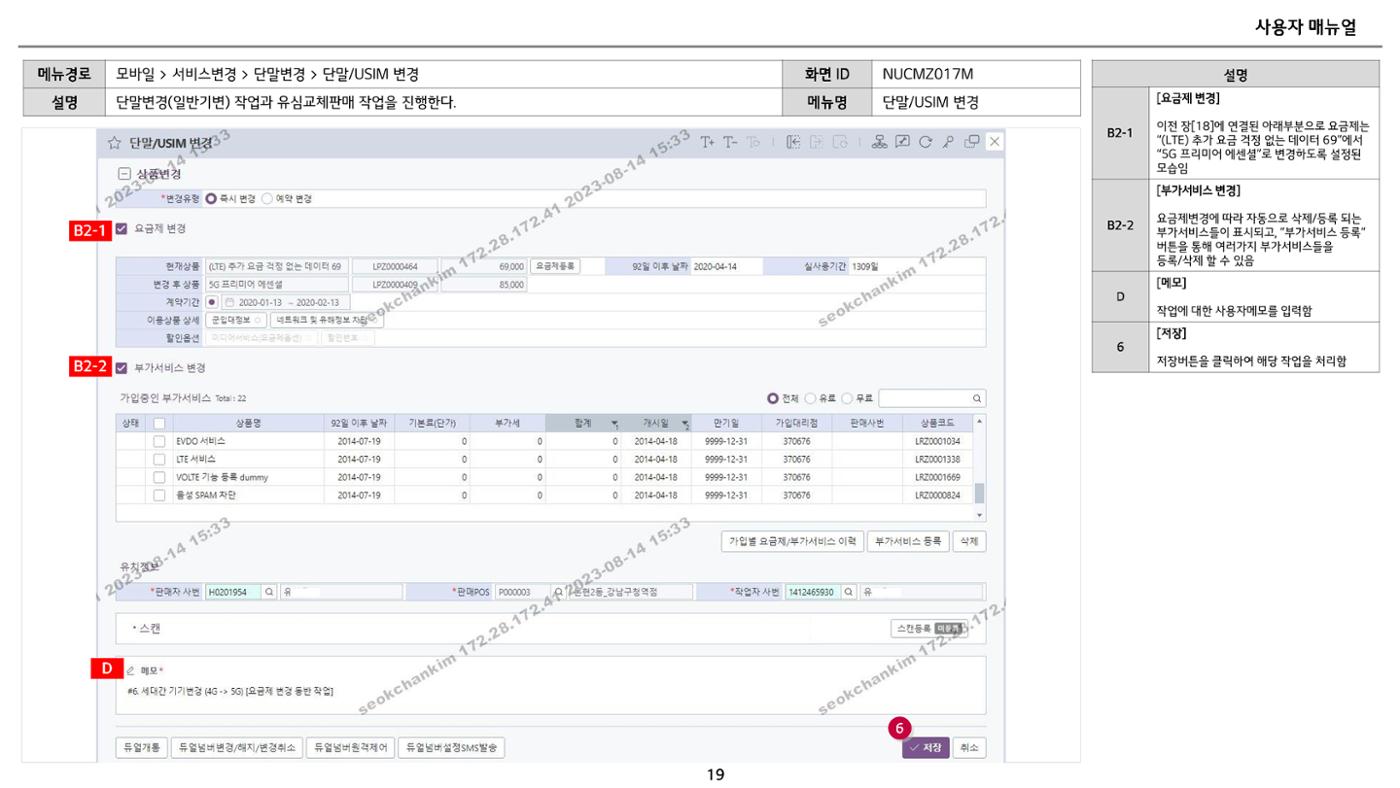Click the 듀얼넘버원격제어 button
The height and width of the screenshot is (788, 1400).
tap(349, 748)
